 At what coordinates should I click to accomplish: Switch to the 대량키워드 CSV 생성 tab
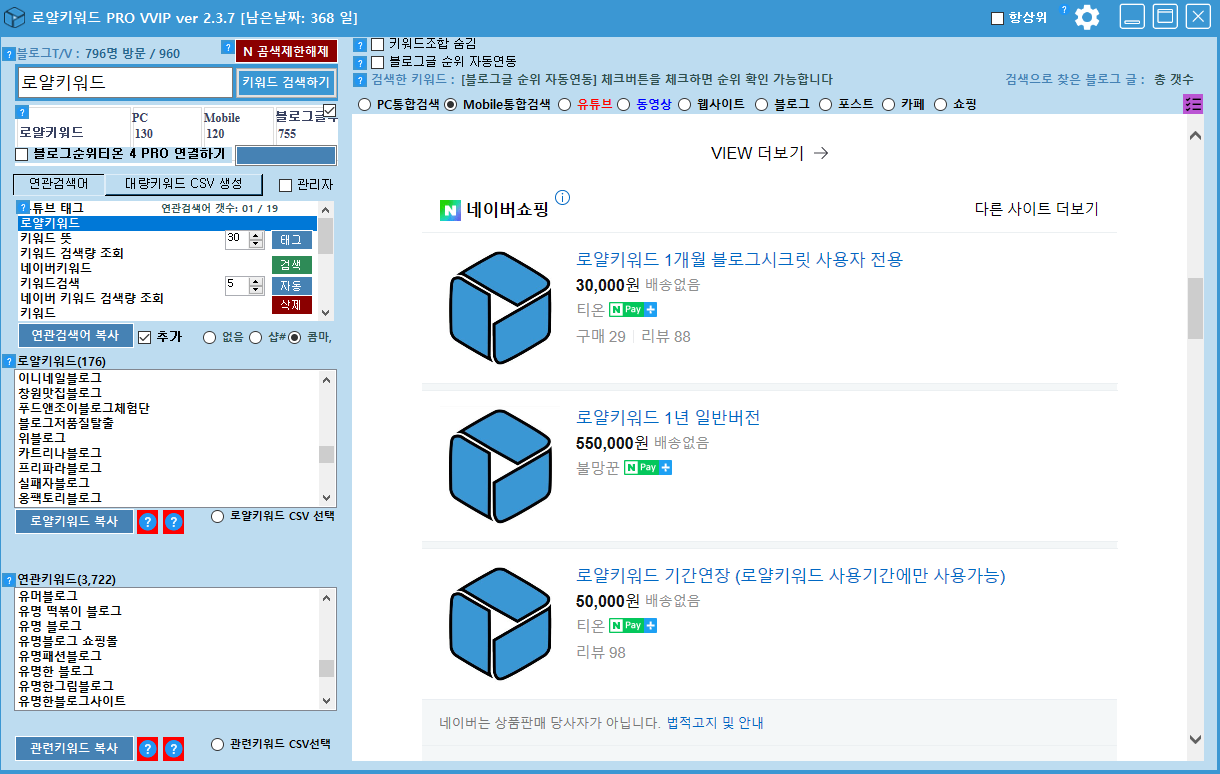(183, 184)
